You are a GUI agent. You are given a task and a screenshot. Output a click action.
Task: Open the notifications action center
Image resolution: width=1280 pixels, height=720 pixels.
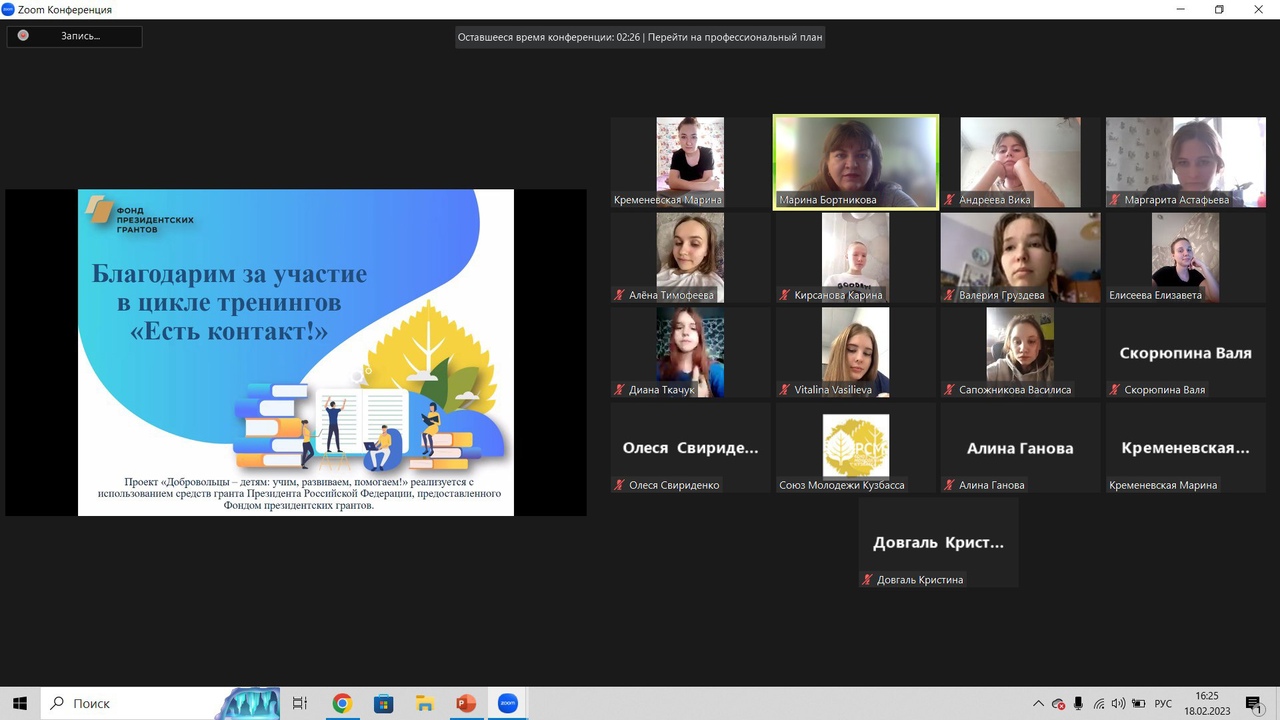[x=1253, y=704]
